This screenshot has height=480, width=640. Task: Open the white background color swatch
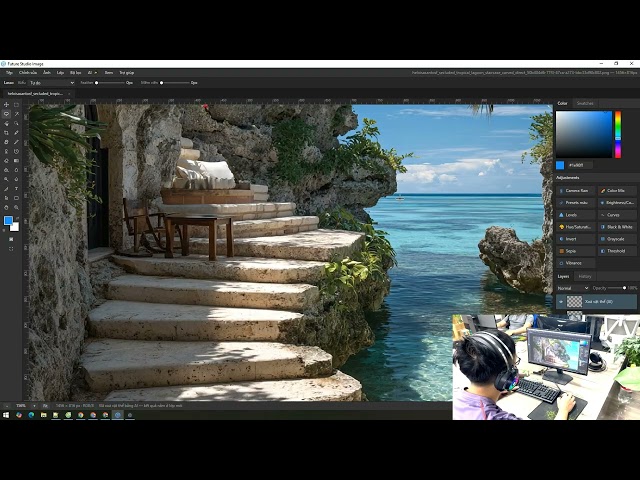[x=15, y=227]
